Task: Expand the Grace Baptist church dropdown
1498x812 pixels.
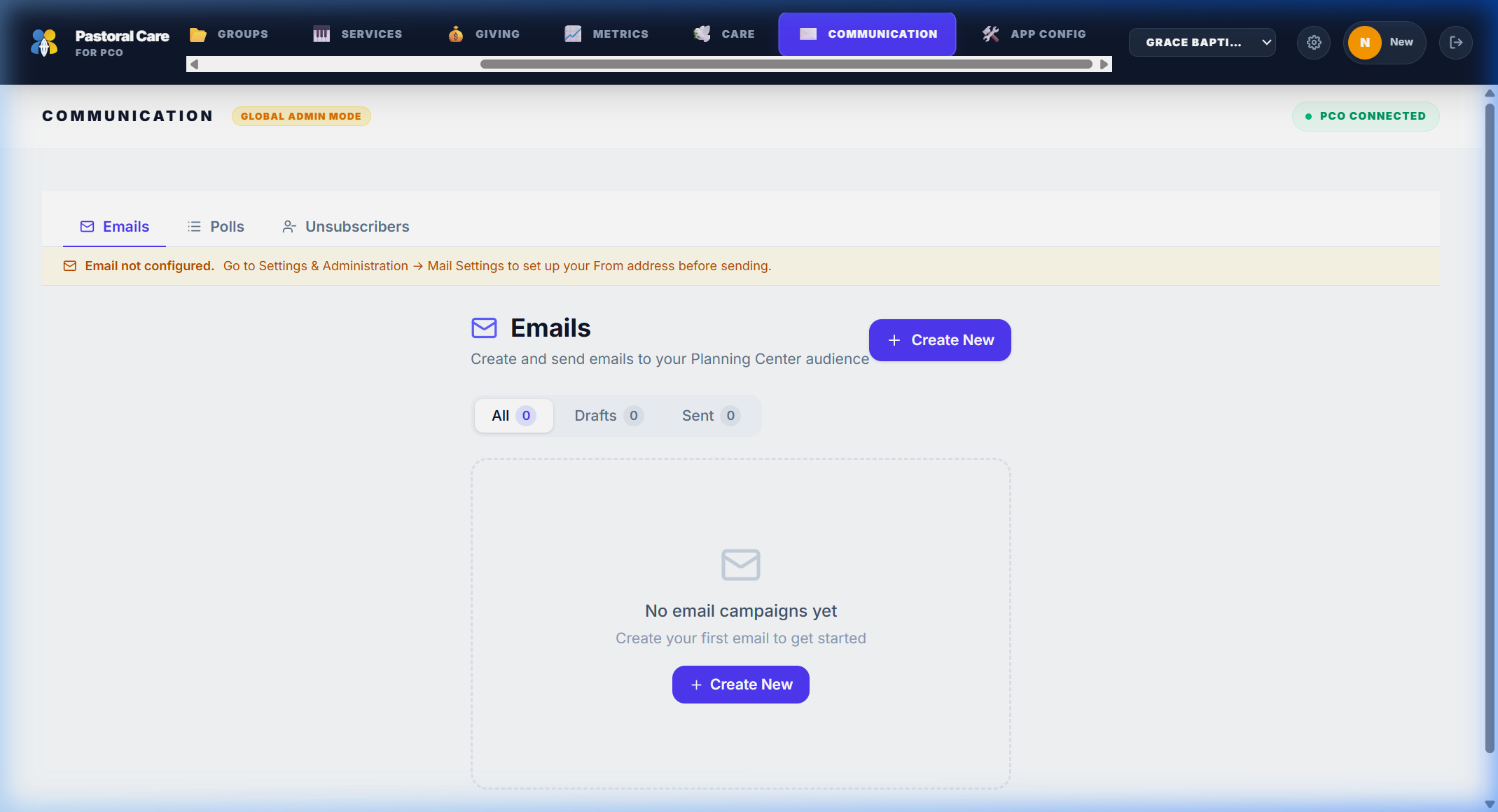Action: pos(1202,43)
